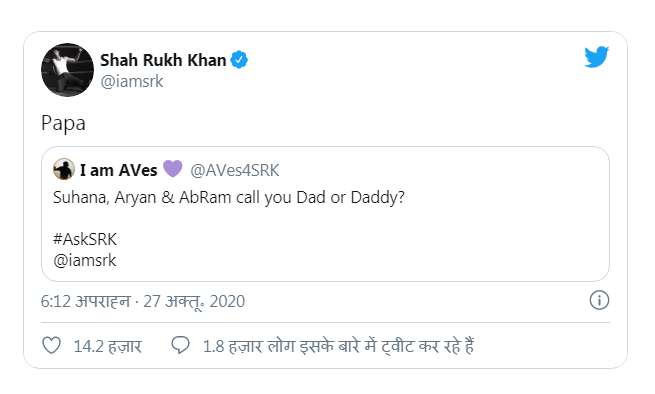The width and height of the screenshot is (655, 394).
Task: Click the reply speech bubble icon
Action: (180, 346)
